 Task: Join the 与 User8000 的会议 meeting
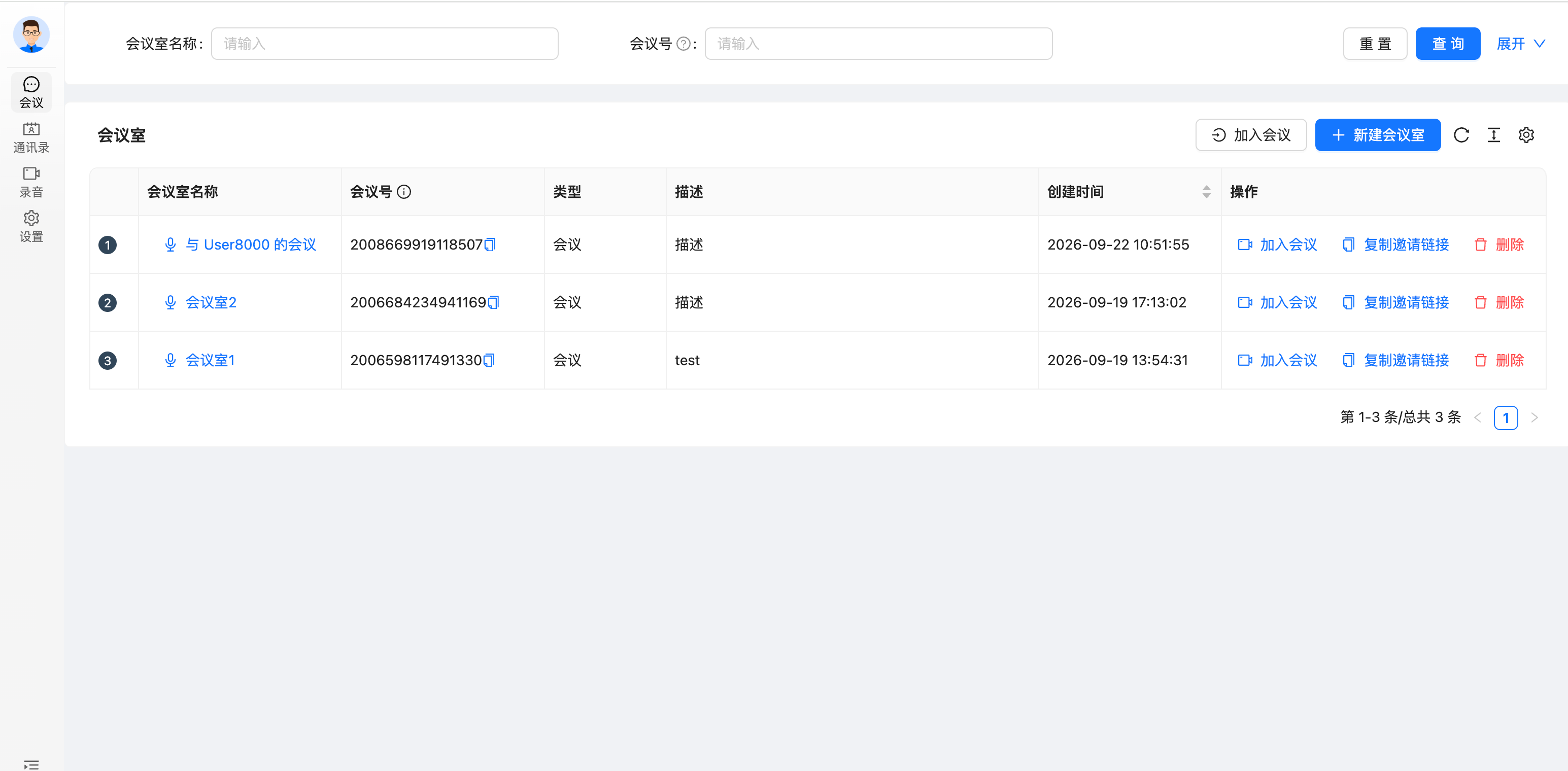pos(1277,244)
